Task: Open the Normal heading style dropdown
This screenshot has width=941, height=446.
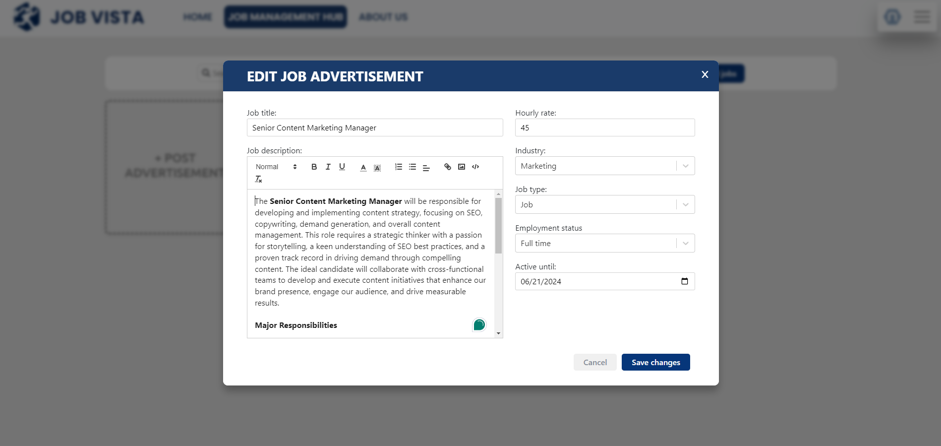Action: point(276,167)
